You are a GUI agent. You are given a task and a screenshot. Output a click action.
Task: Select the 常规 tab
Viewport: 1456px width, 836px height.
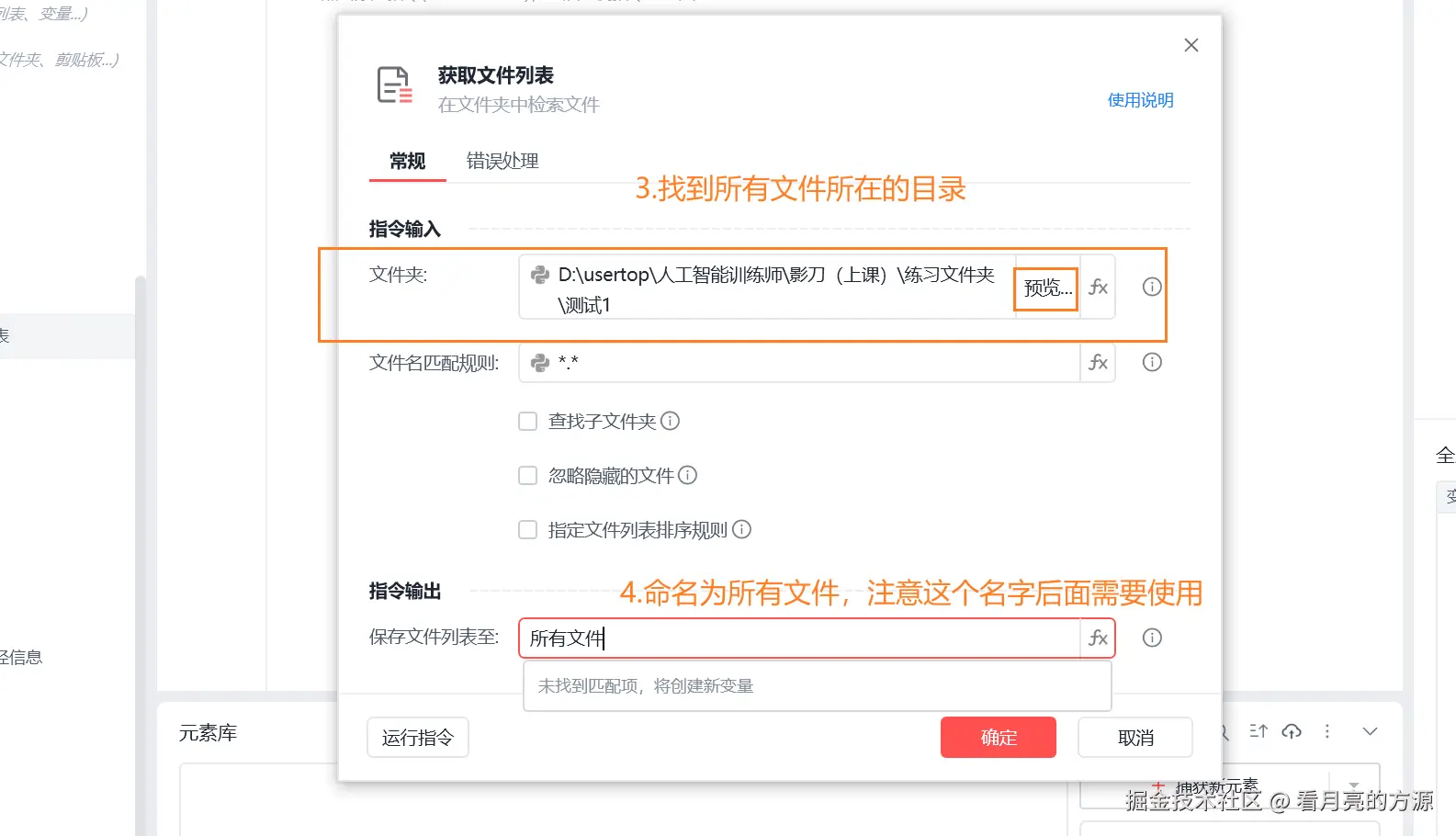pyautogui.click(x=407, y=162)
